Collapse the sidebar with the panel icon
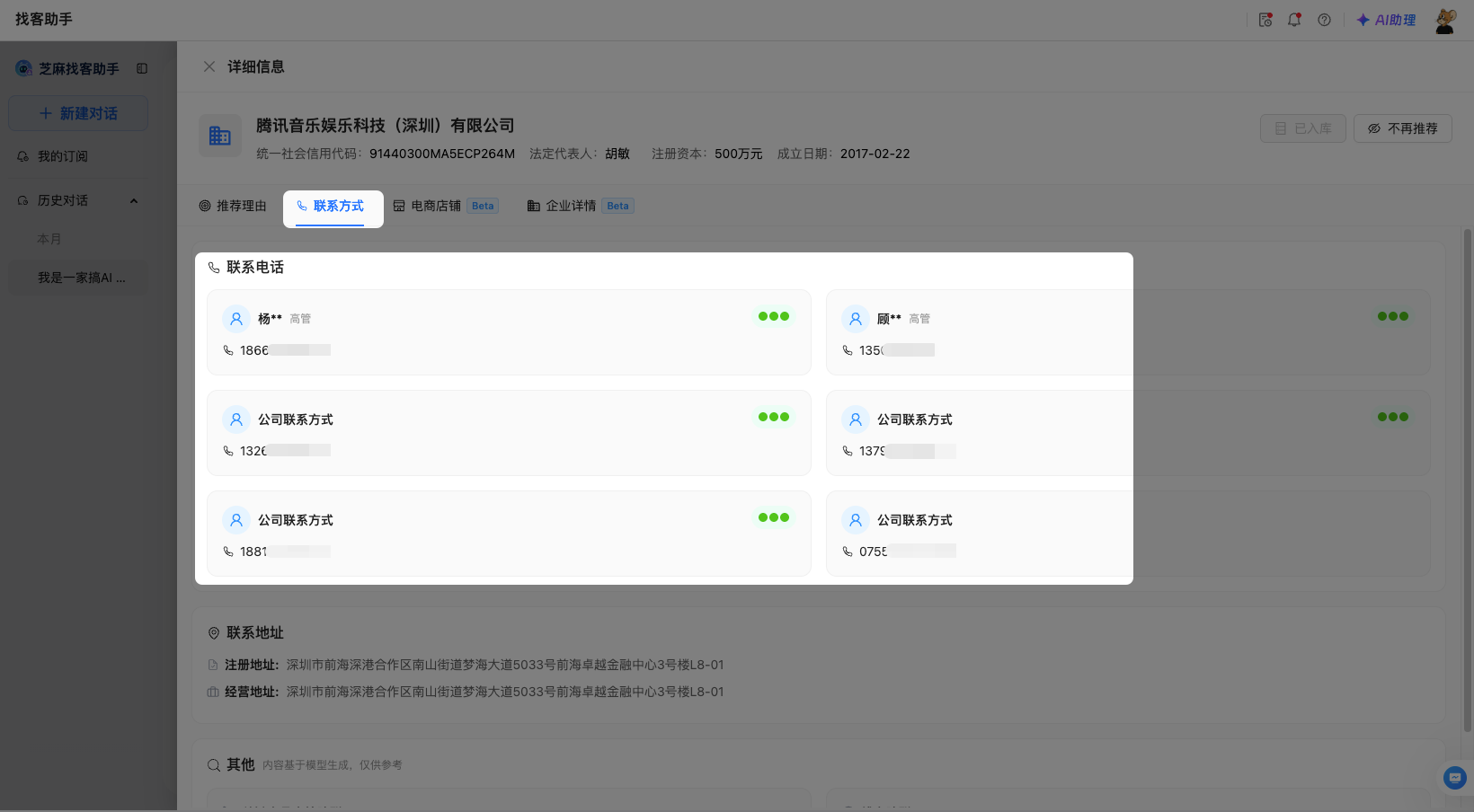 tap(142, 68)
